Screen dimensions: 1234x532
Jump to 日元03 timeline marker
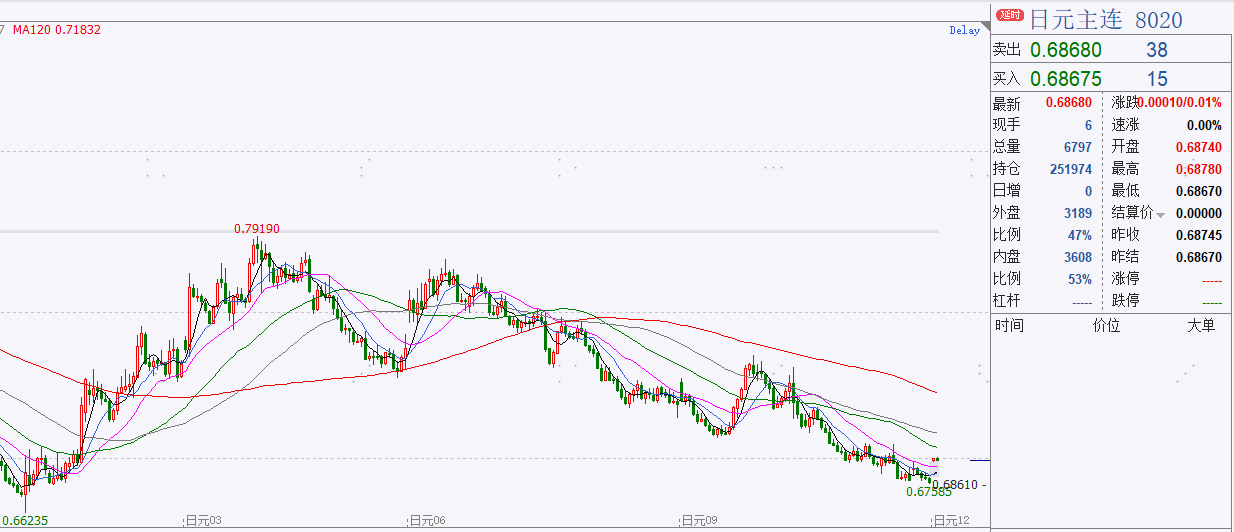pos(203,521)
